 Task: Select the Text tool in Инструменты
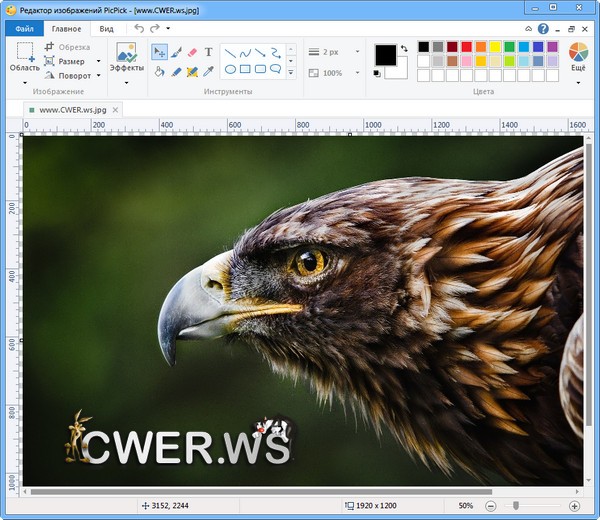[208, 52]
